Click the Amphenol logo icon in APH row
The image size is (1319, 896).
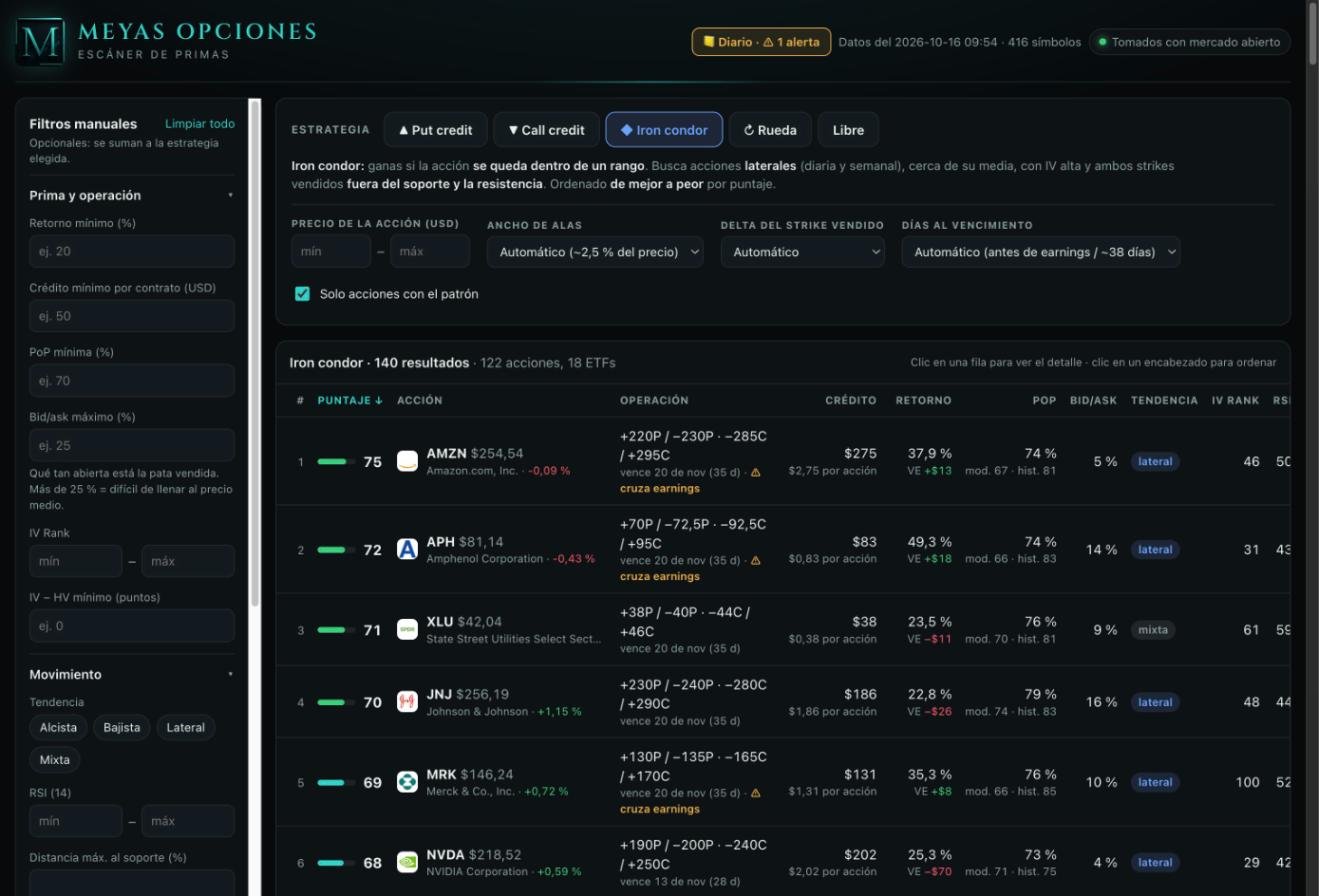coord(407,549)
